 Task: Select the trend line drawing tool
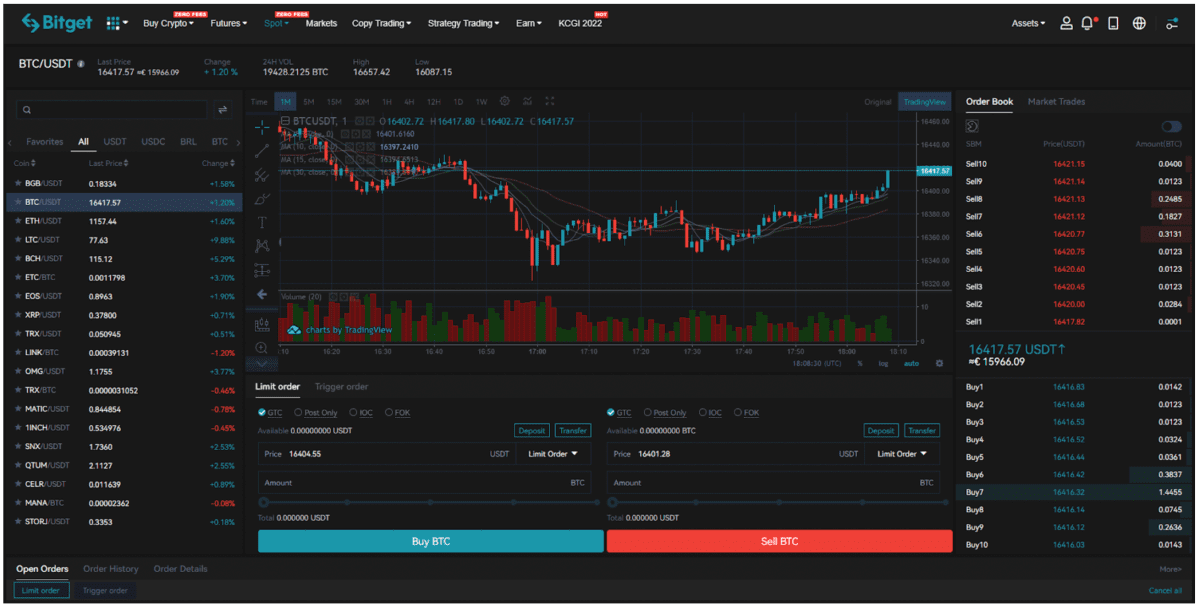[262, 151]
